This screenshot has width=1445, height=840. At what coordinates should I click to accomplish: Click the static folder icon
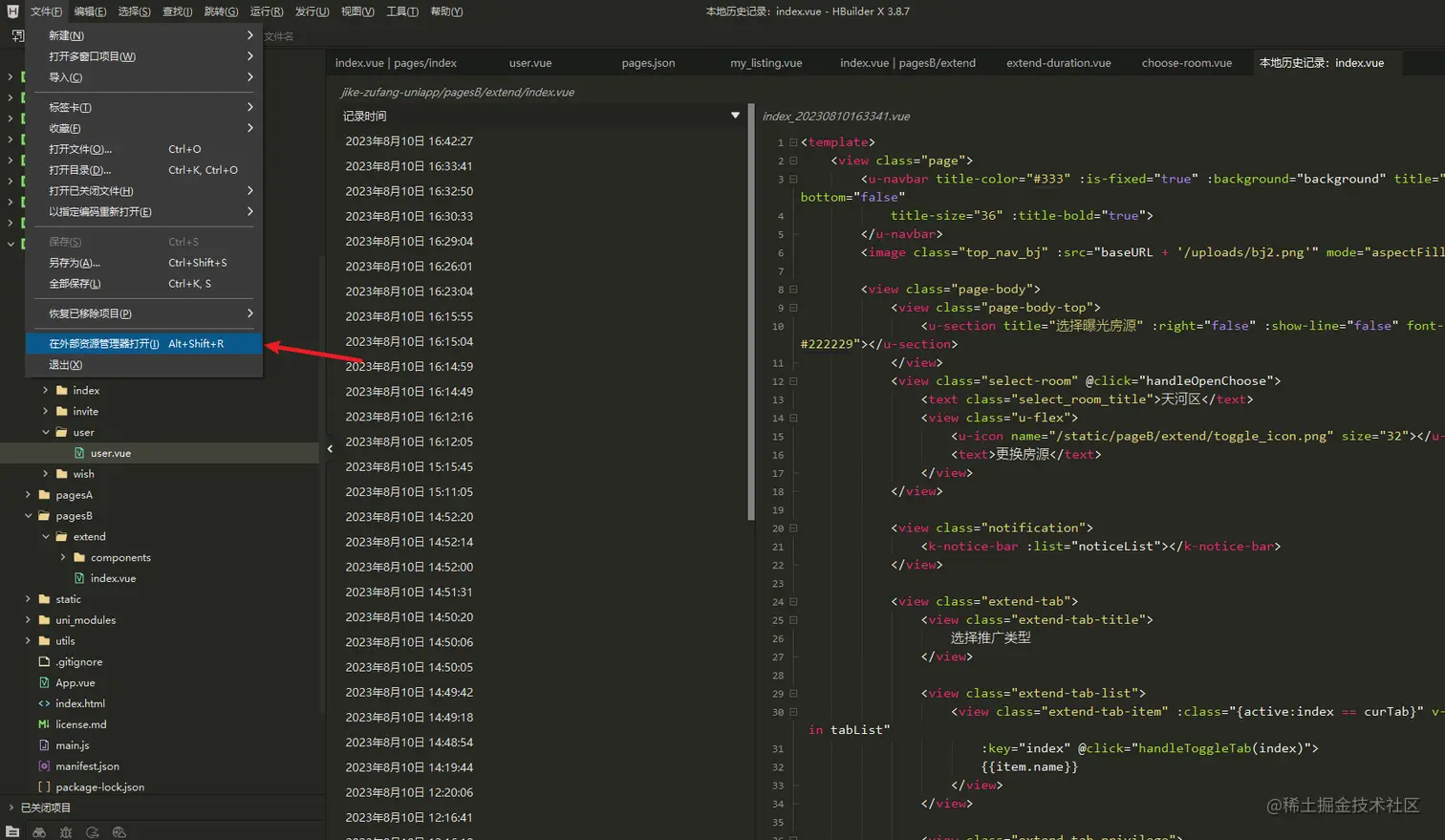click(44, 599)
